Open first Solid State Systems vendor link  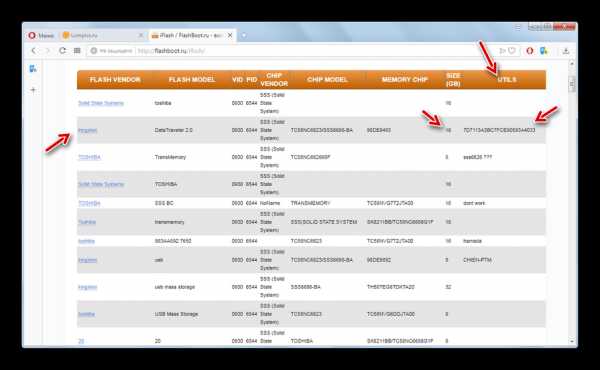[101, 103]
